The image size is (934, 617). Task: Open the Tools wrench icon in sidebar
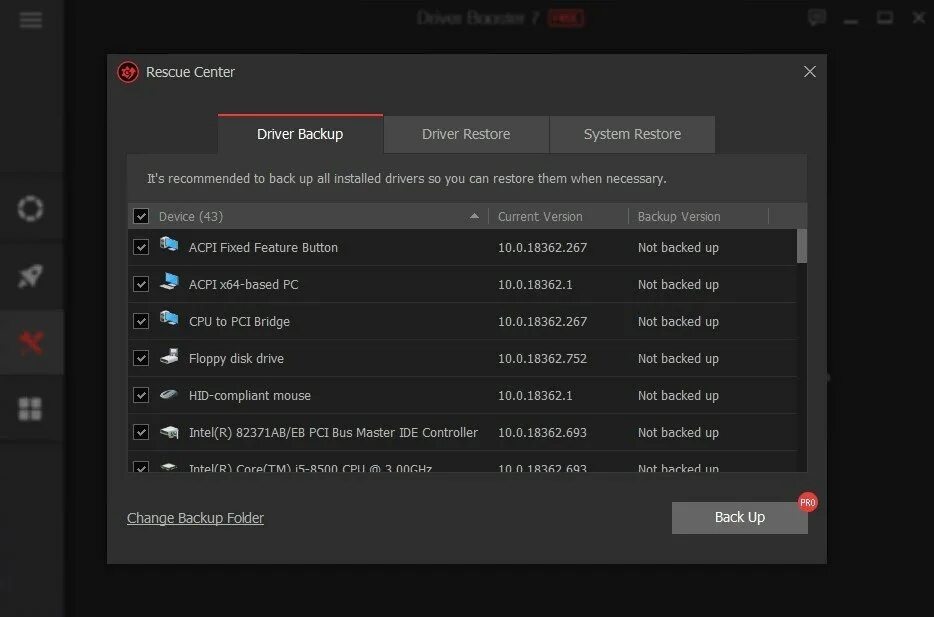tap(31, 342)
